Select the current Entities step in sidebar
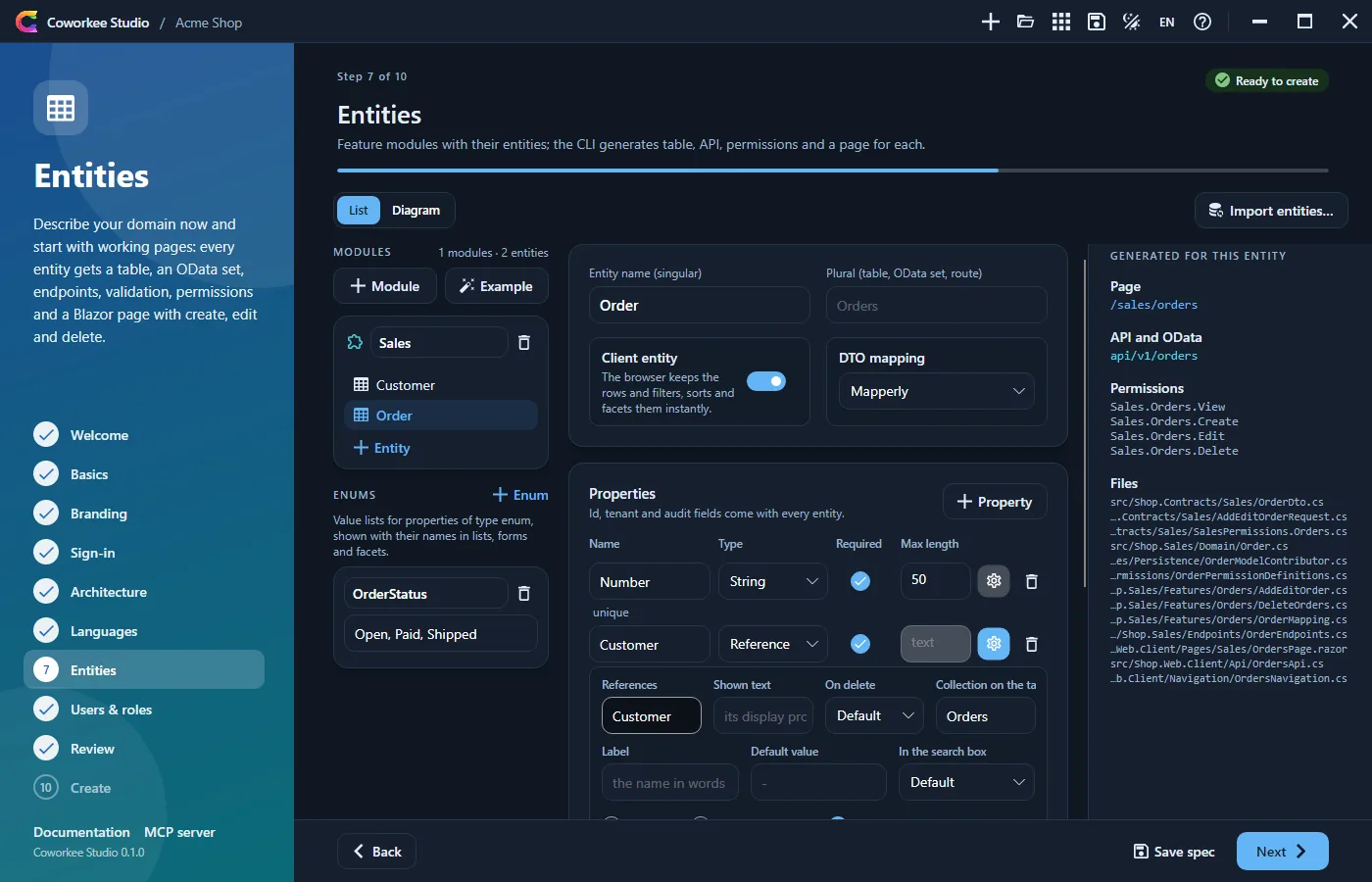The image size is (1372, 882). pyautogui.click(x=144, y=669)
